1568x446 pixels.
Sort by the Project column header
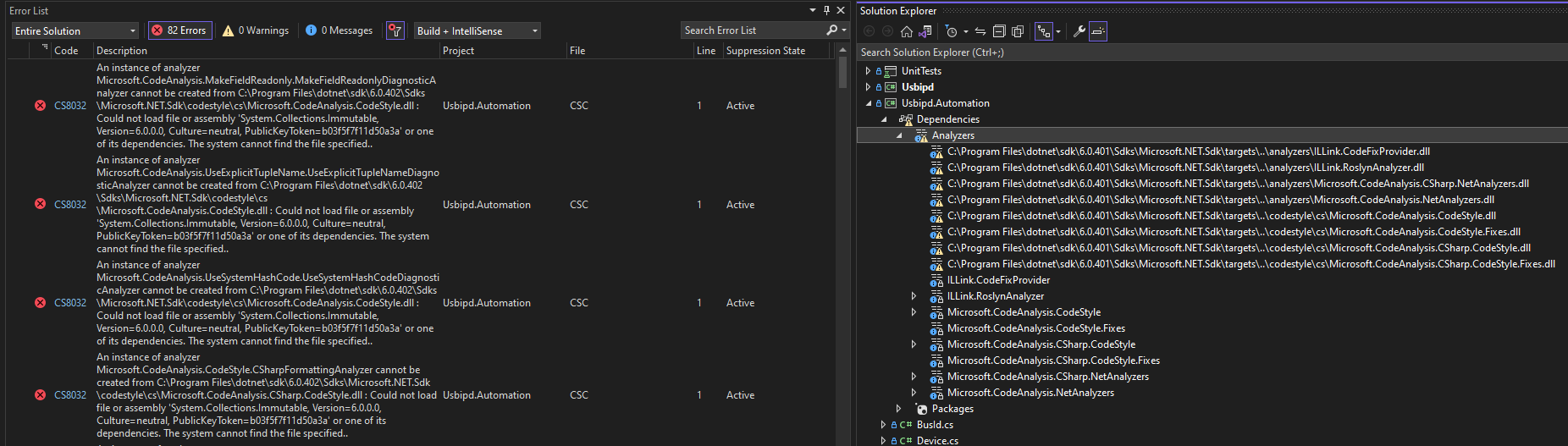pyautogui.click(x=459, y=51)
